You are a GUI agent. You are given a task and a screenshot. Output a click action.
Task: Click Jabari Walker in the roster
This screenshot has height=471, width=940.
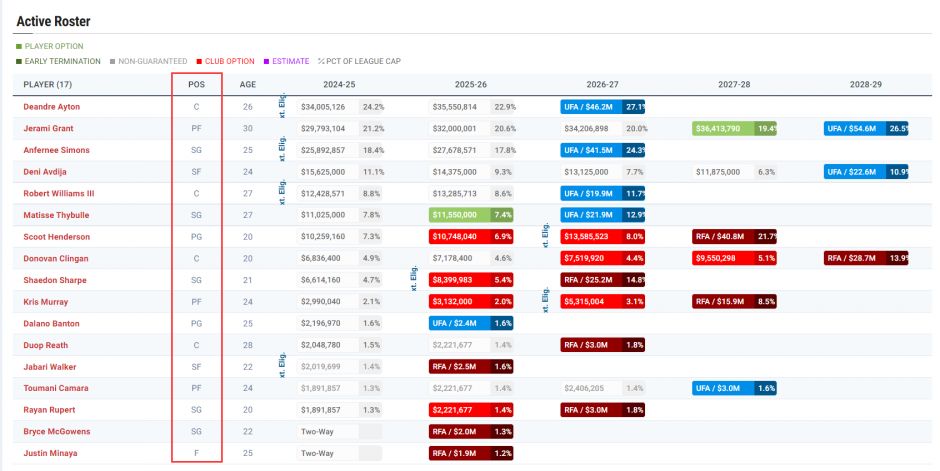50,367
